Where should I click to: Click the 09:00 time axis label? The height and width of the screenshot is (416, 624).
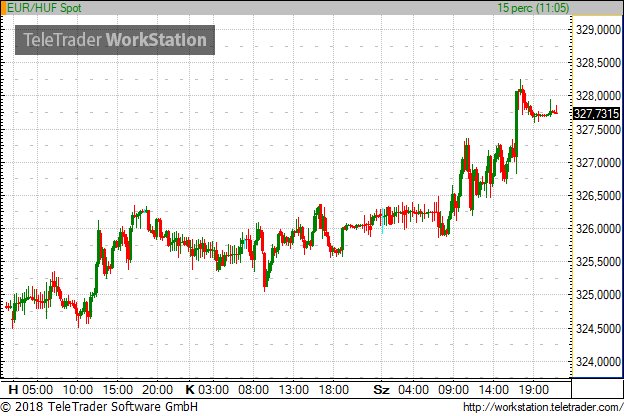pos(454,389)
